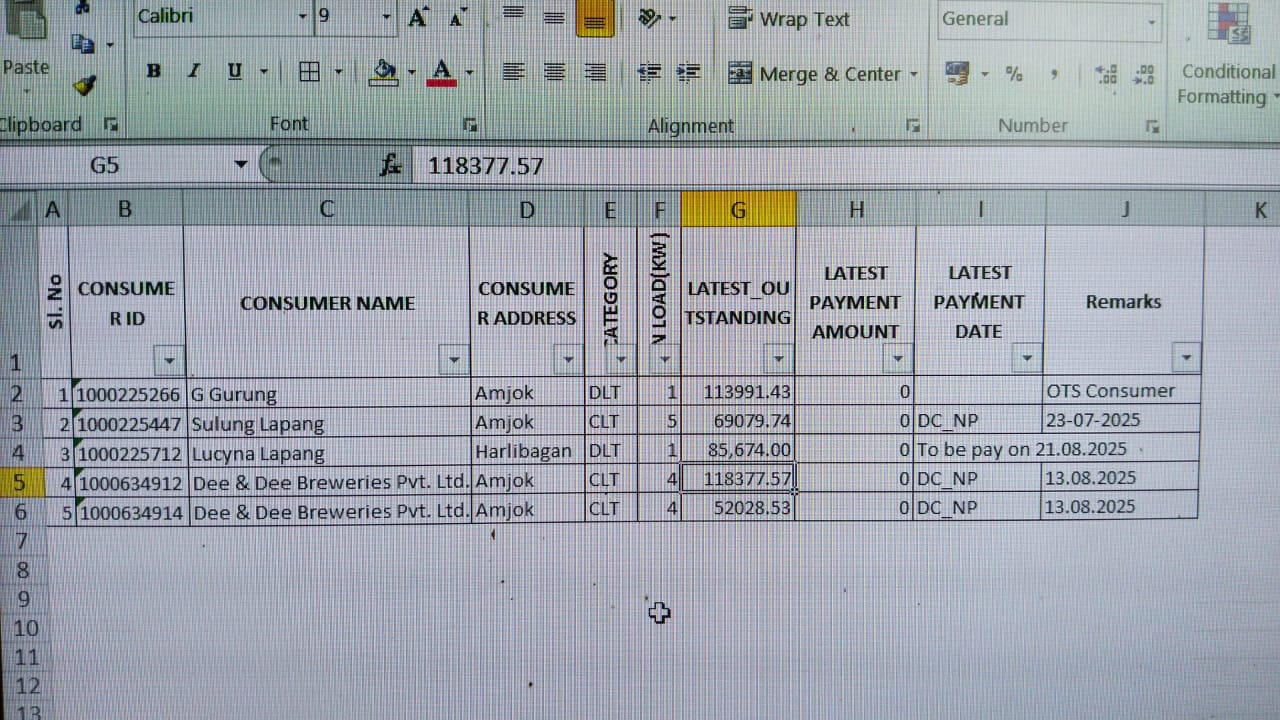This screenshot has height=720, width=1280.
Task: Open the Name Box dropdown arrow
Action: tap(240, 165)
